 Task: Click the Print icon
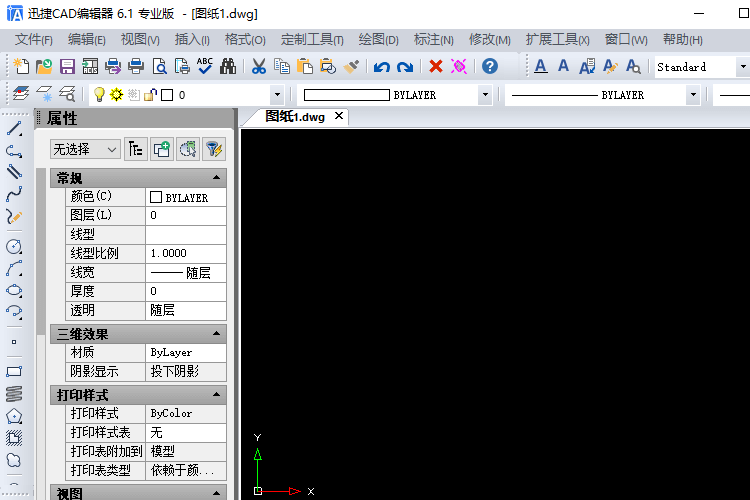[x=136, y=66]
